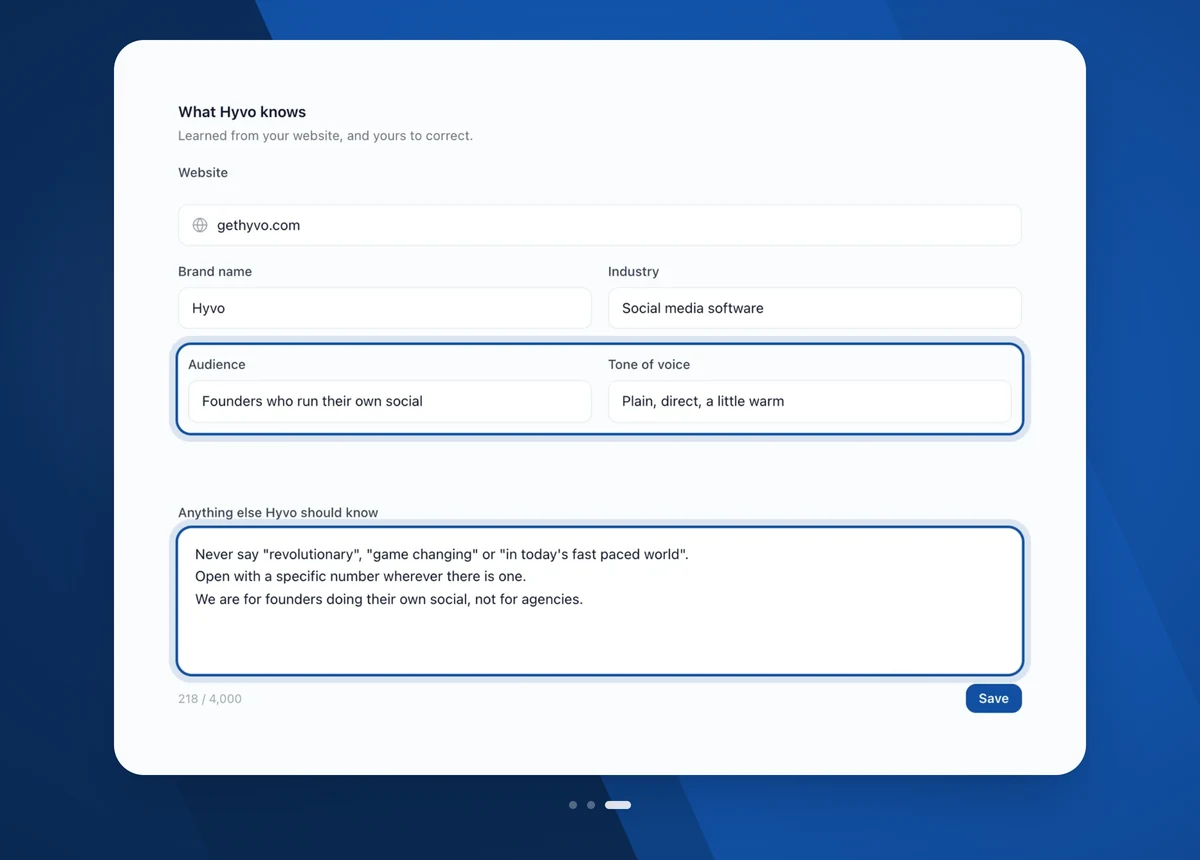This screenshot has height=860, width=1200.
Task: Save the brand knowledge settings
Action: click(993, 698)
